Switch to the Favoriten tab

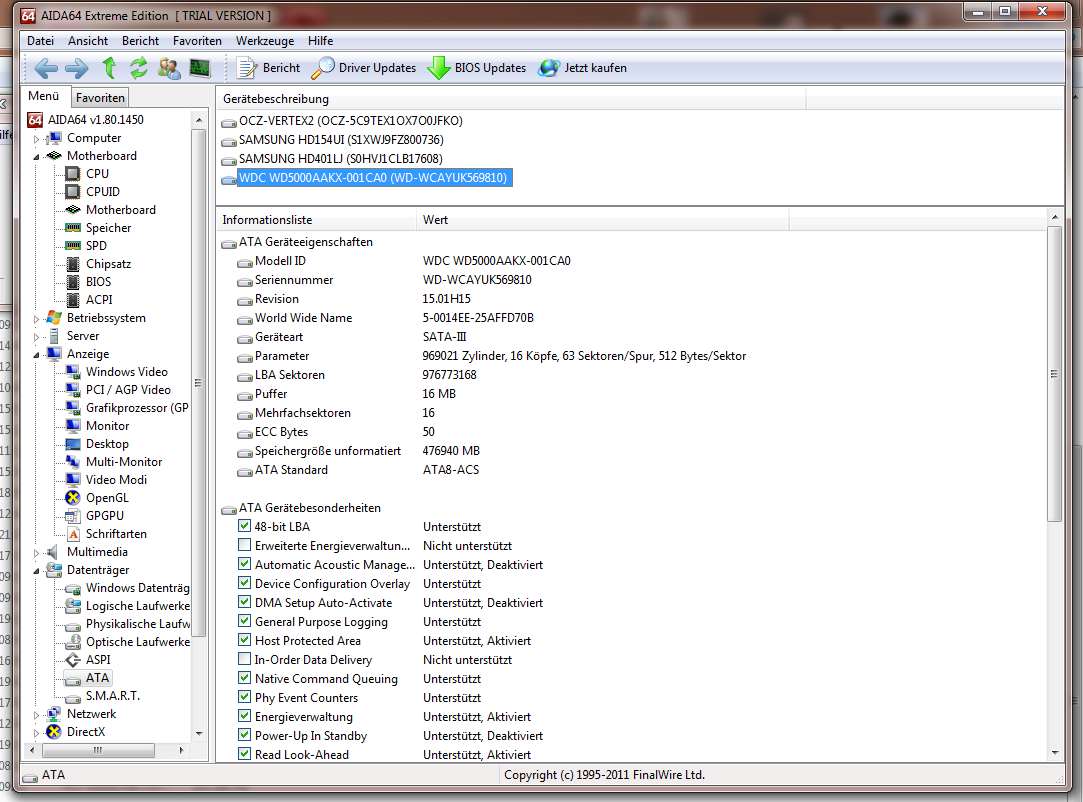[100, 97]
